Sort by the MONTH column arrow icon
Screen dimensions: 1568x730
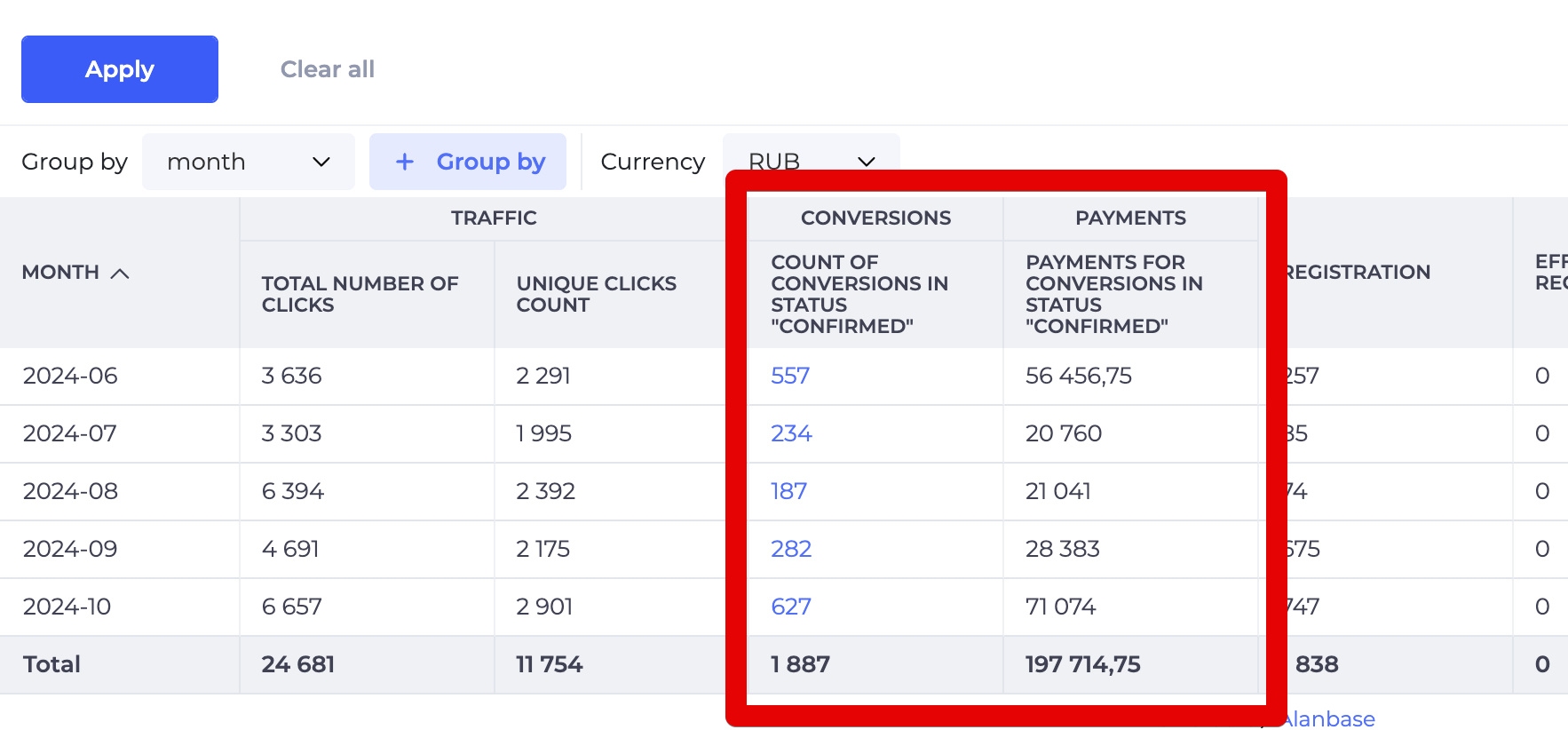point(120,274)
